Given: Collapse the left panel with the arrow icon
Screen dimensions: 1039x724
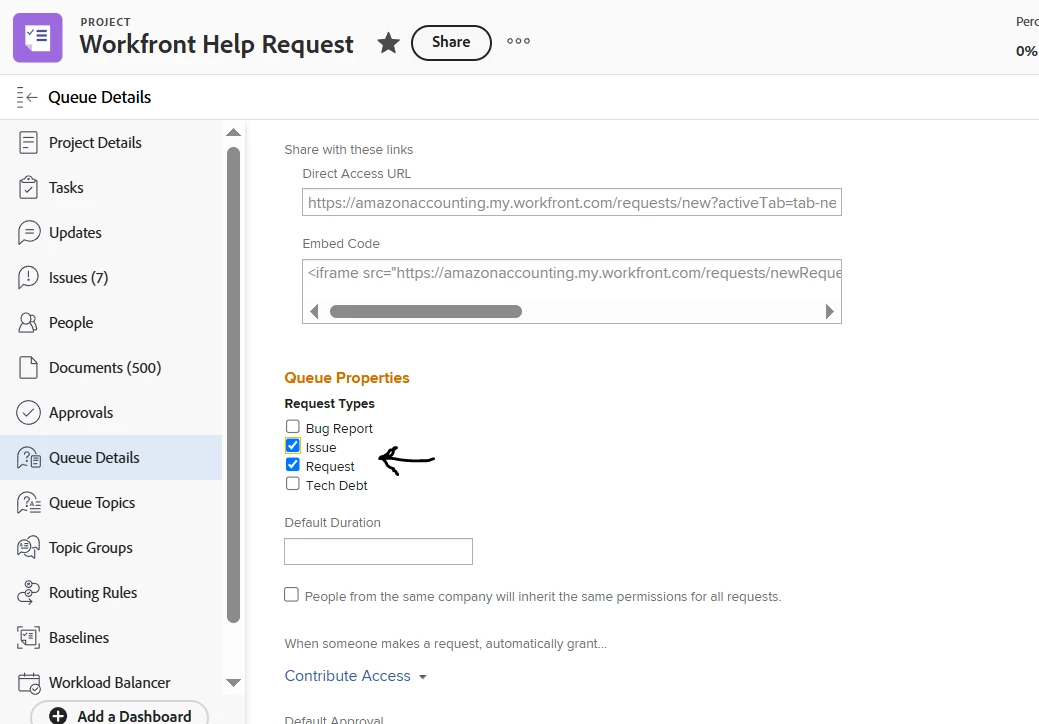Looking at the screenshot, I should (27, 97).
